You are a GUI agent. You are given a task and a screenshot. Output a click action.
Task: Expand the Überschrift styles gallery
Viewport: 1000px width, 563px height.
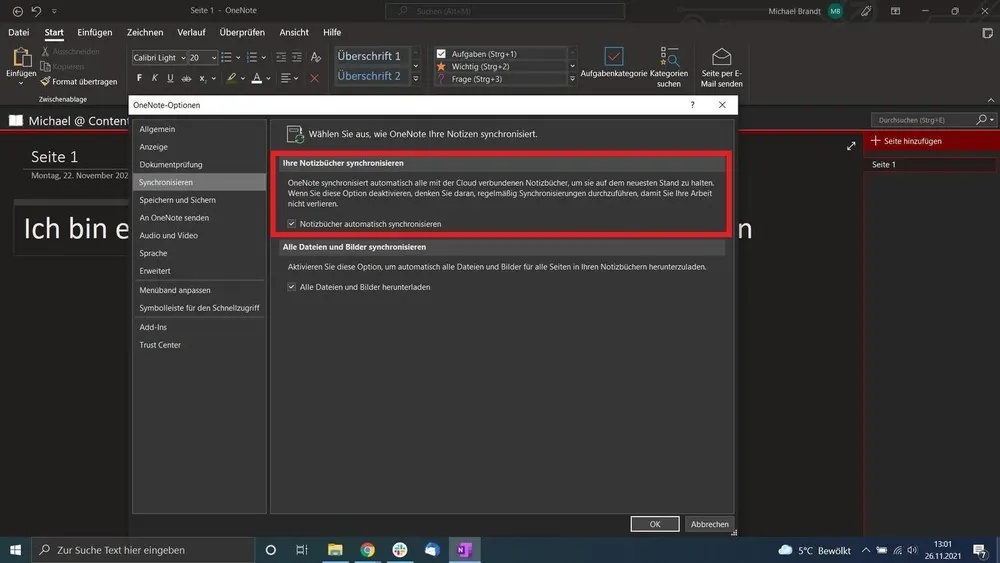tap(416, 79)
